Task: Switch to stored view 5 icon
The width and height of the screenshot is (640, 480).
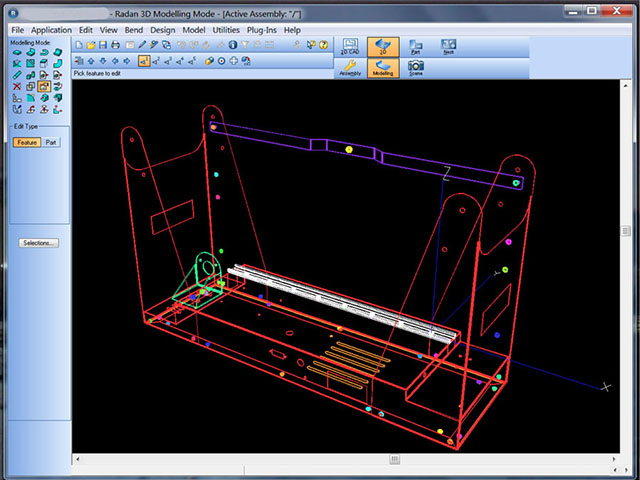Action: (x=191, y=61)
